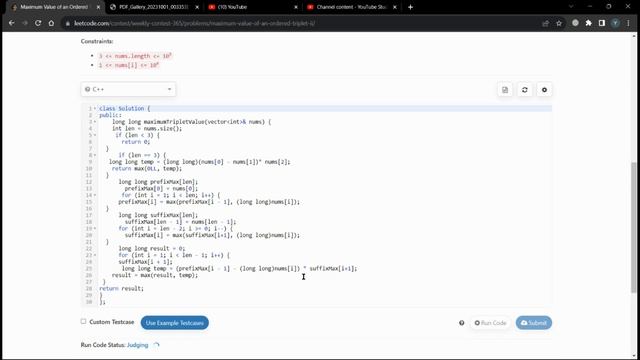640x360 pixels.
Task: Click Use Example Testcases button
Action: coord(175,323)
